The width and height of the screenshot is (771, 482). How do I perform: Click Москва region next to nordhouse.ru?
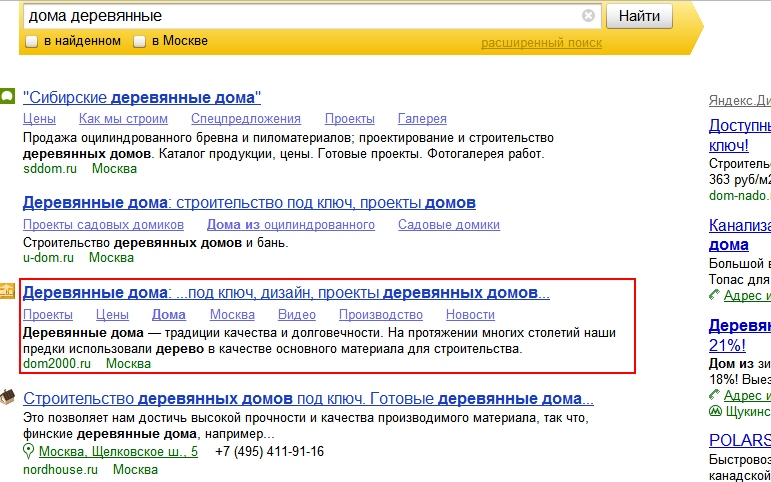[135, 470]
